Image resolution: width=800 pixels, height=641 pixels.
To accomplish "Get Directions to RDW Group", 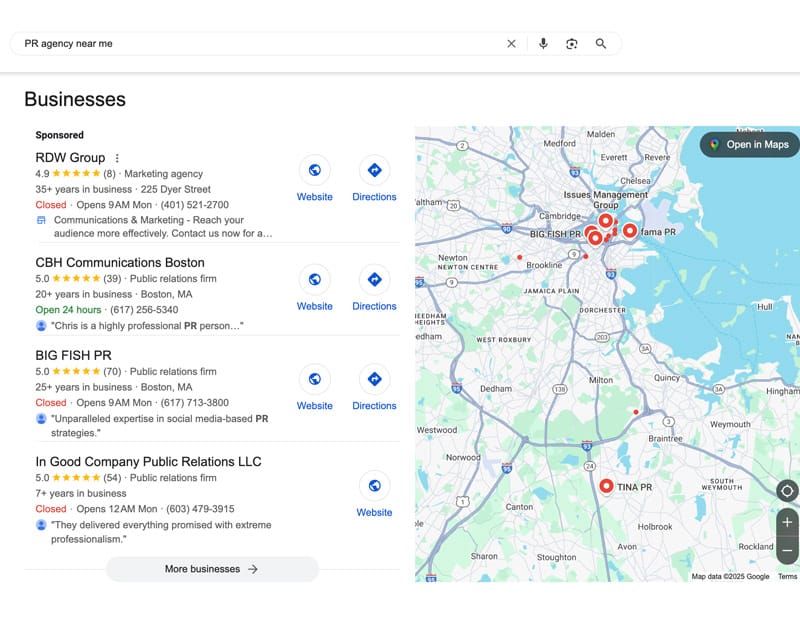I will 374,170.
